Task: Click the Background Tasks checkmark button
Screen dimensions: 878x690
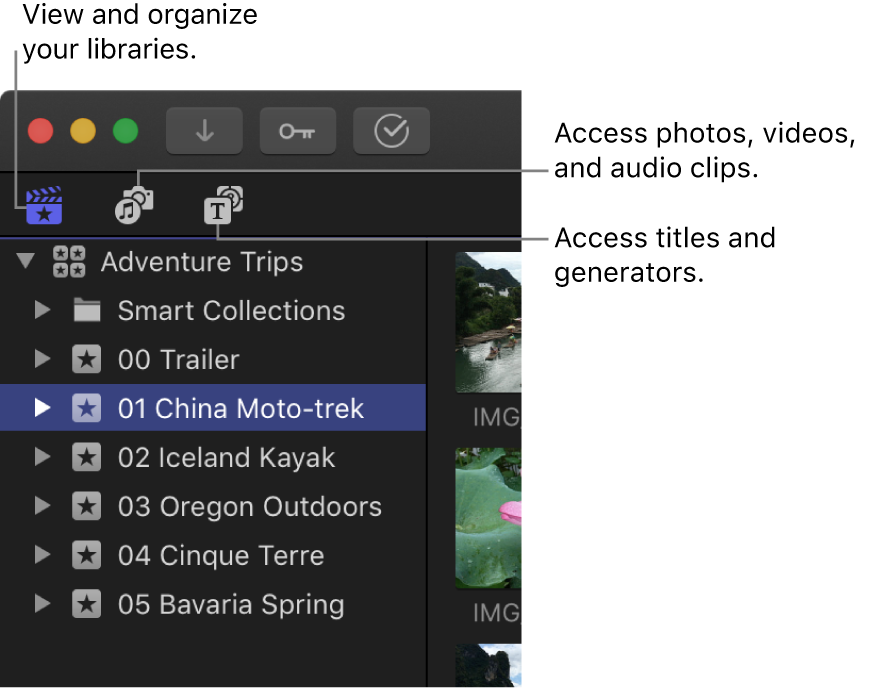Action: point(391,131)
